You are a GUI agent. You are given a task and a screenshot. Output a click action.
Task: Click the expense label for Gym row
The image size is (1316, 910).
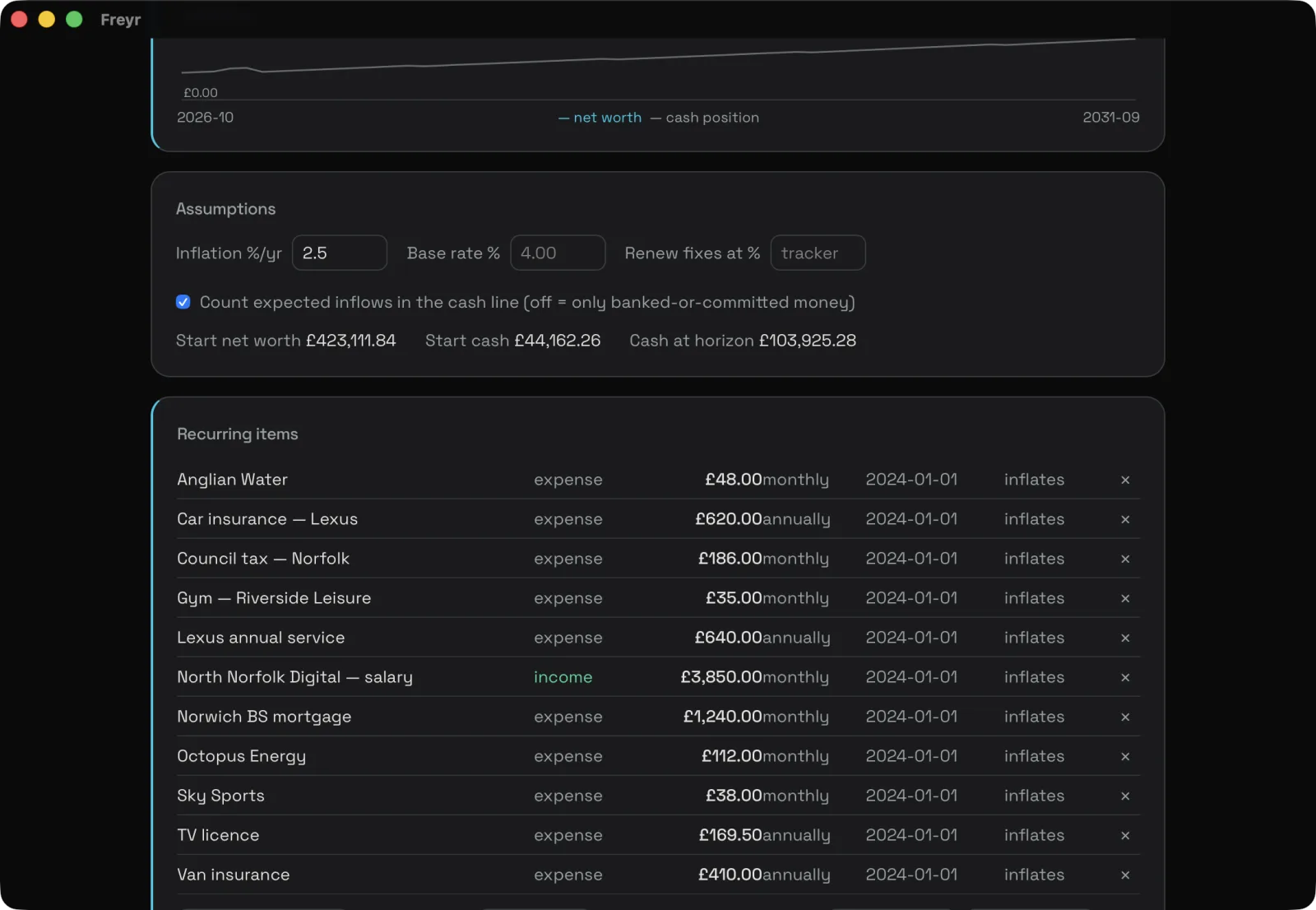[x=568, y=598]
